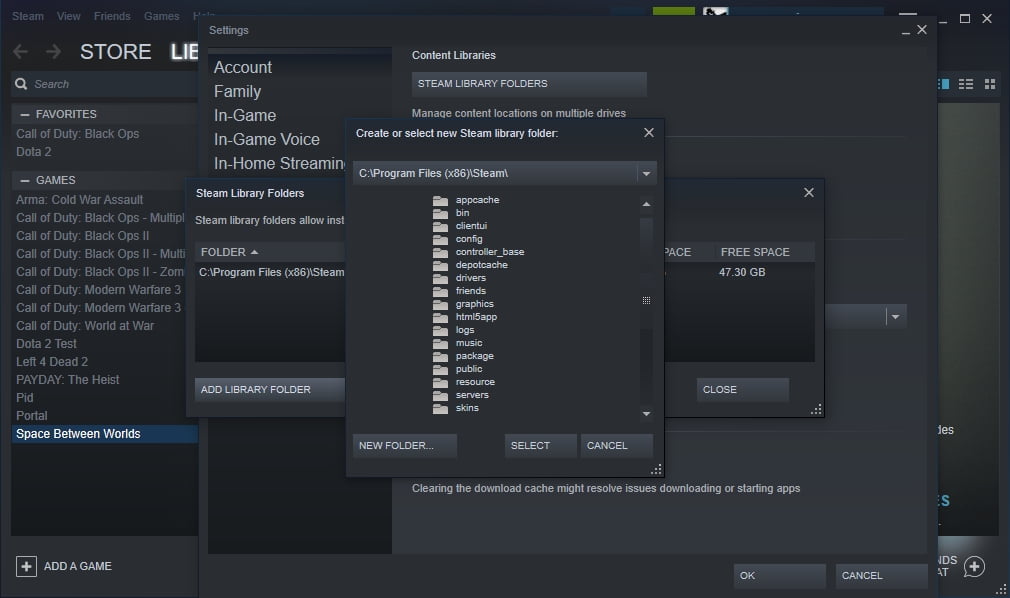This screenshot has width=1010, height=598.
Task: Select the controller_base folder
Action: click(x=490, y=252)
